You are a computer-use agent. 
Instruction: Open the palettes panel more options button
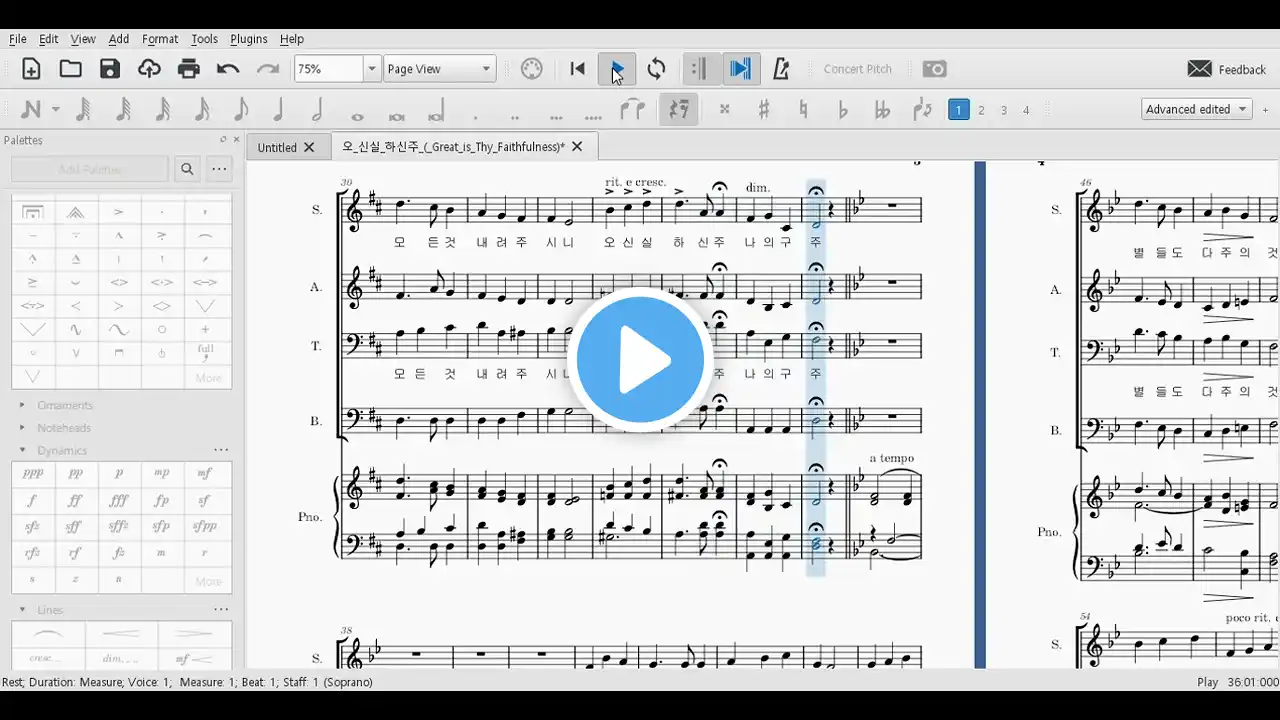(x=219, y=169)
